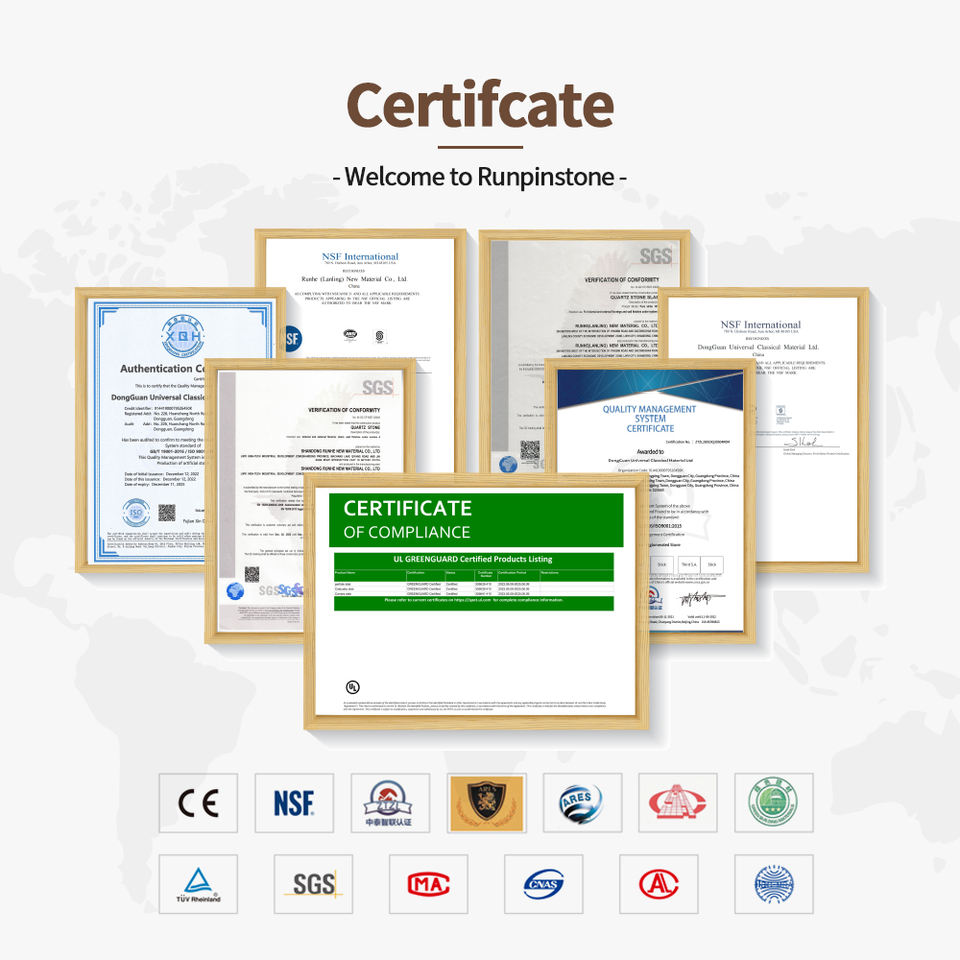Open the NSF International Runhe (Lanling) certificate
The height and width of the screenshot is (960, 960).
pyautogui.click(x=361, y=294)
